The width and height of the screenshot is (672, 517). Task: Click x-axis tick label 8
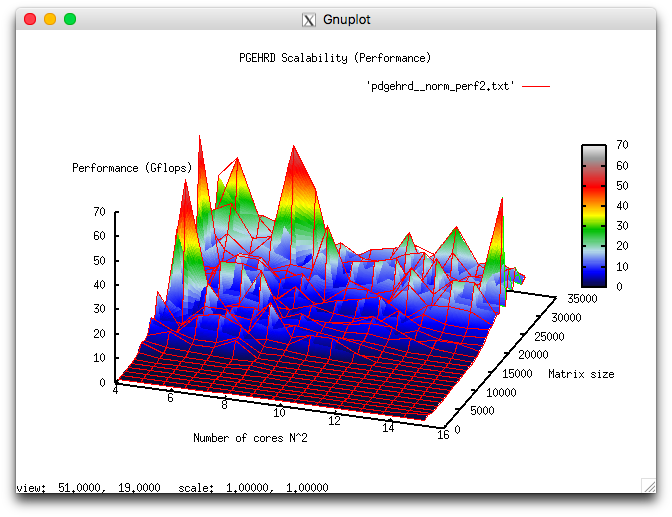point(224,405)
